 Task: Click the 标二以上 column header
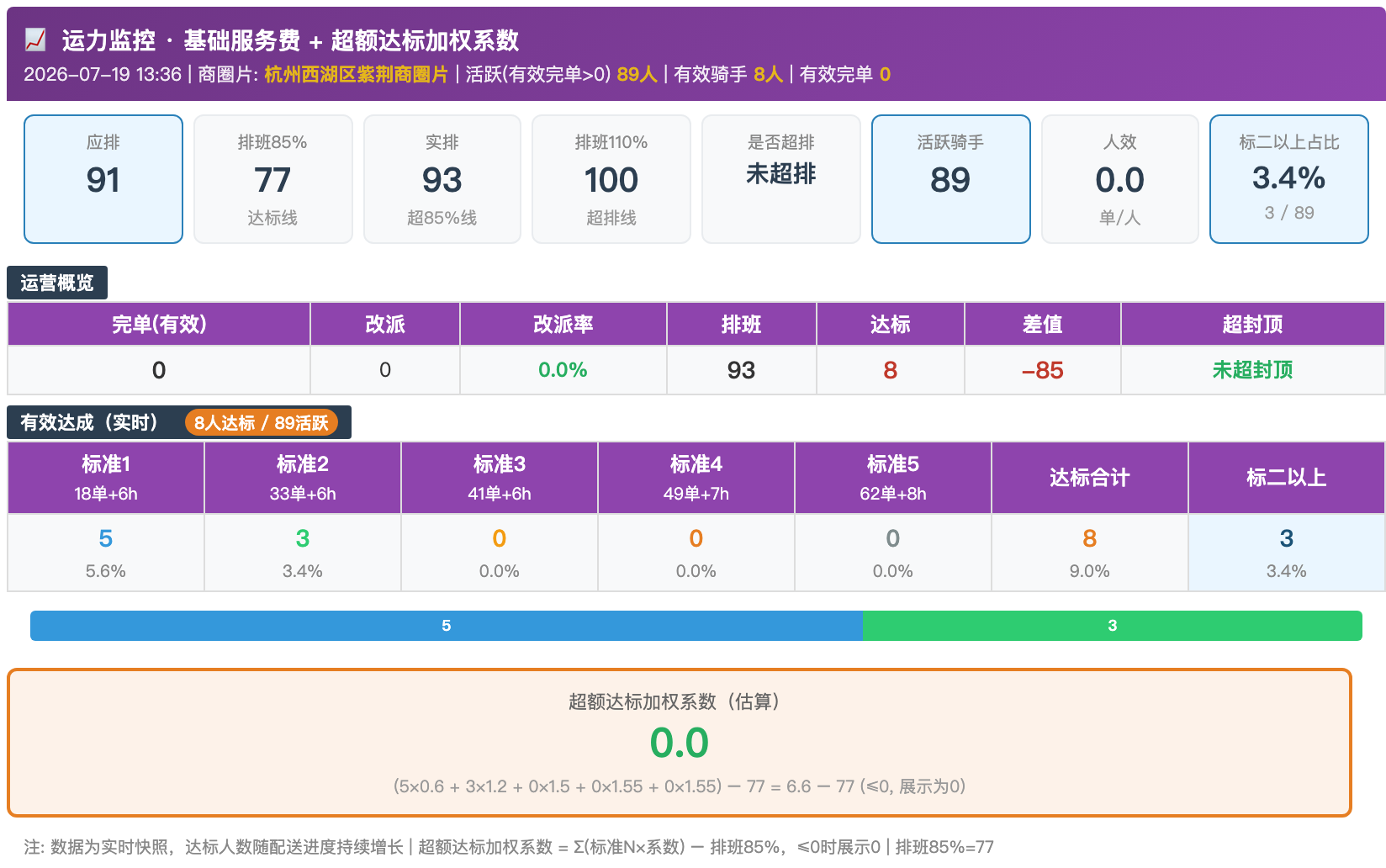tap(1287, 478)
